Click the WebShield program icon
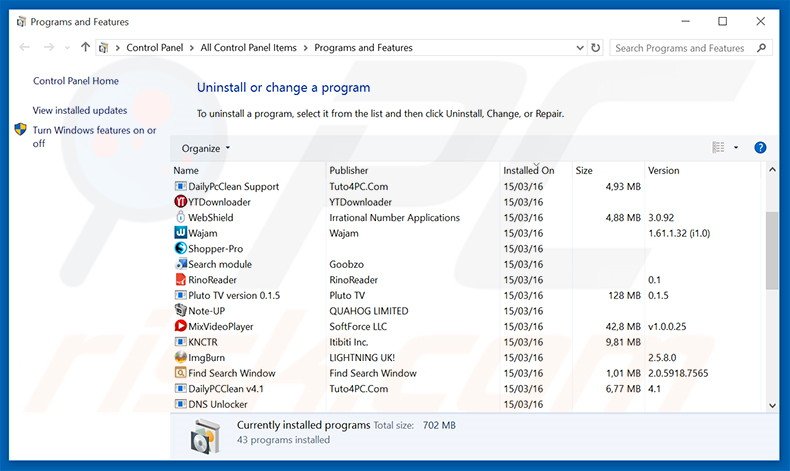 (x=180, y=217)
